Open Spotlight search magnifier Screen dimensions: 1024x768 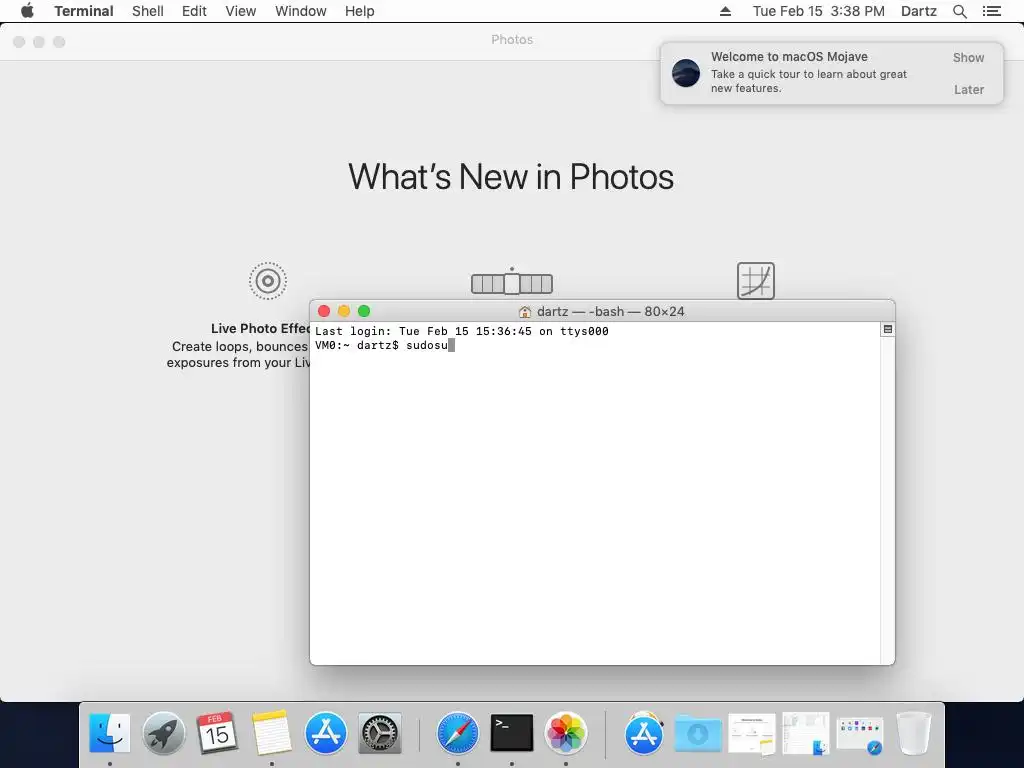[959, 11]
